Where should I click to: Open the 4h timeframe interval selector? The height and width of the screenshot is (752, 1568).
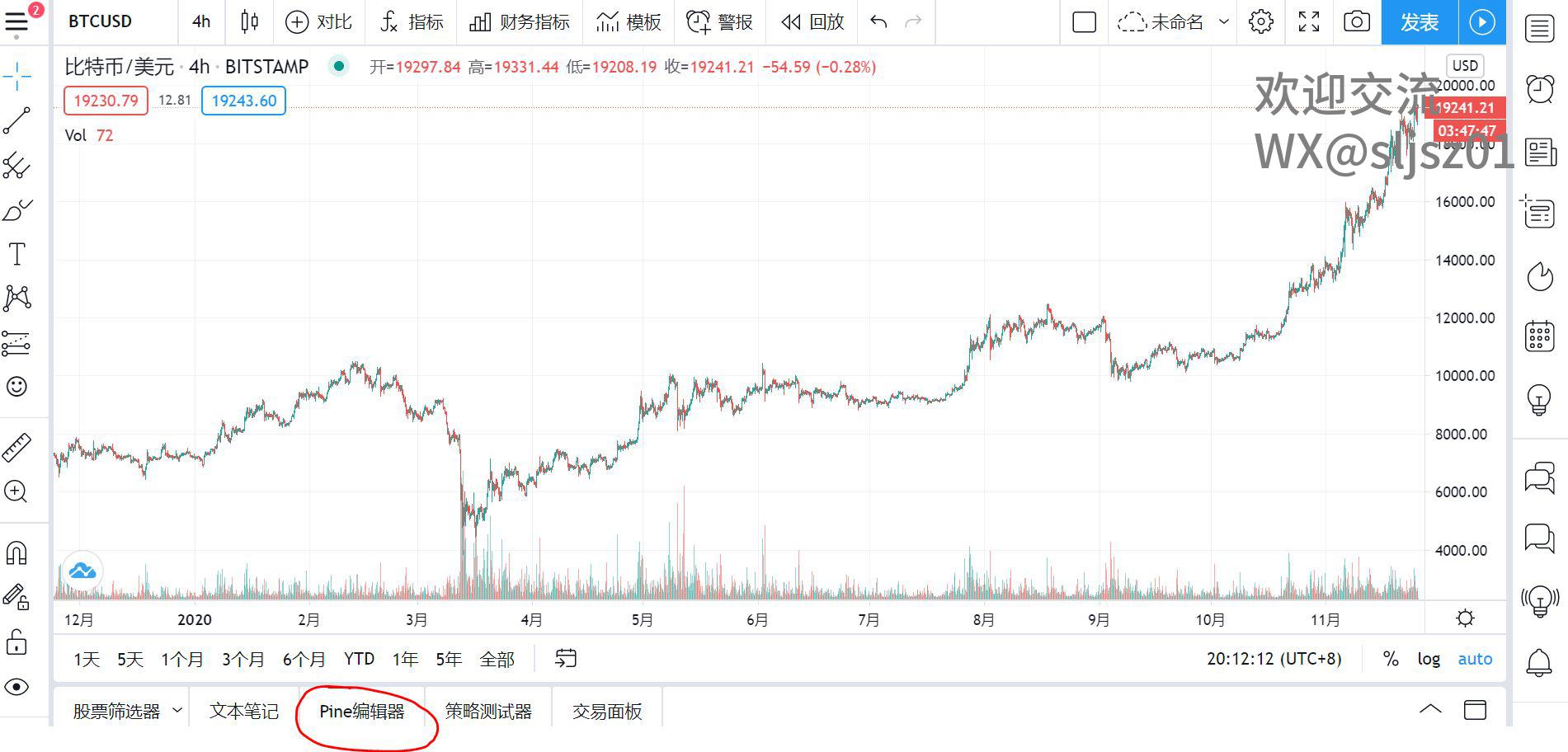[201, 22]
